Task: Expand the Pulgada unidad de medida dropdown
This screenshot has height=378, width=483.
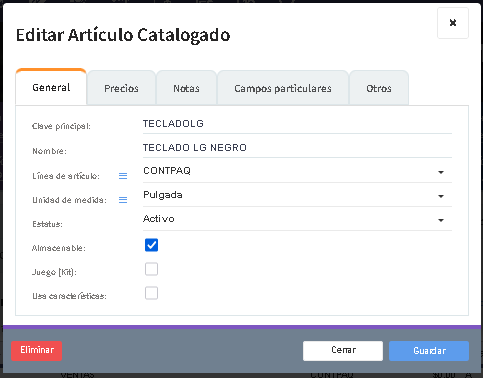Action: (x=297, y=195)
